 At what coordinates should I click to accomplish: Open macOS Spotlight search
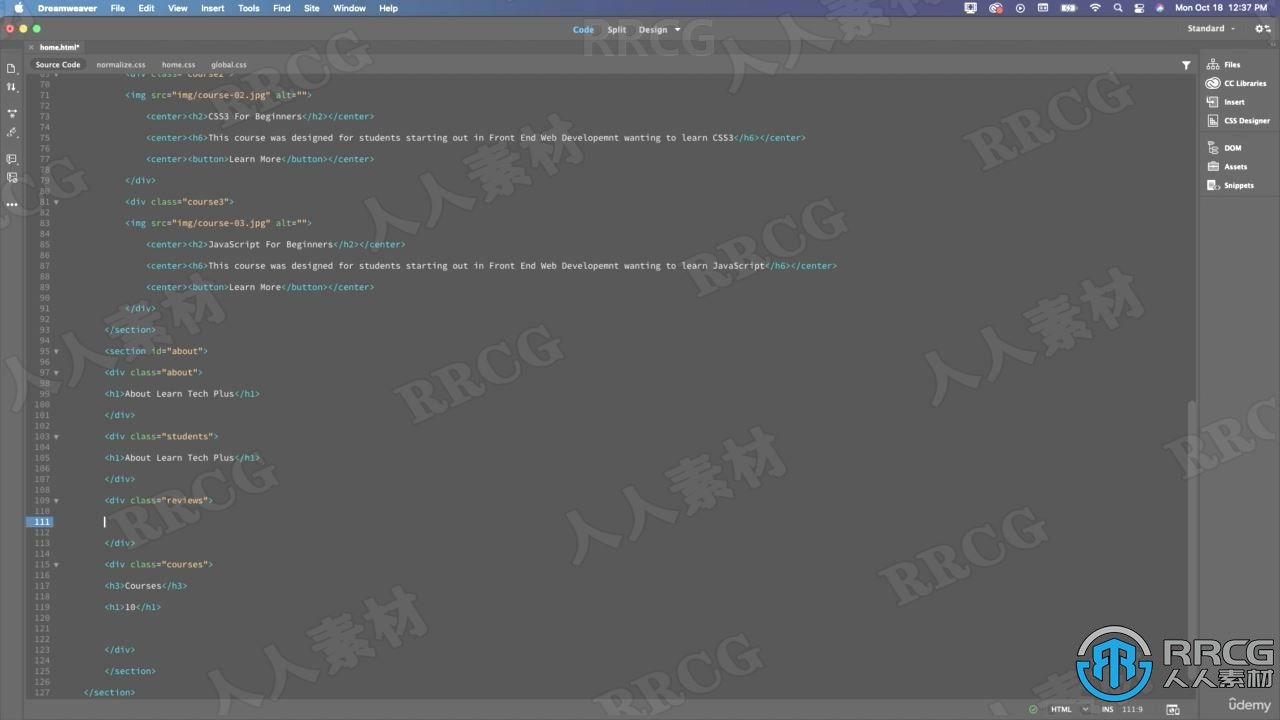[1117, 8]
